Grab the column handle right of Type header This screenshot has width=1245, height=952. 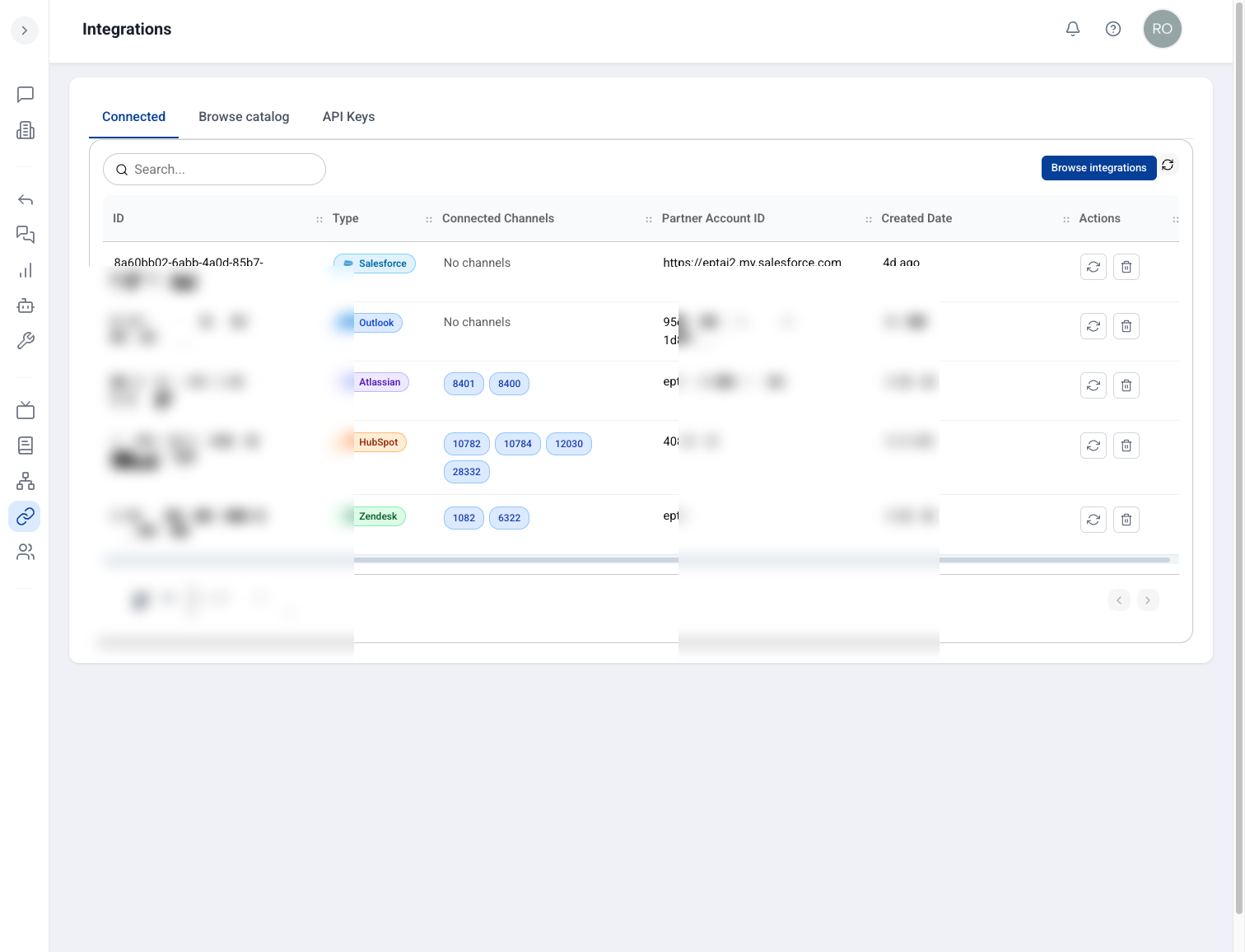point(429,219)
